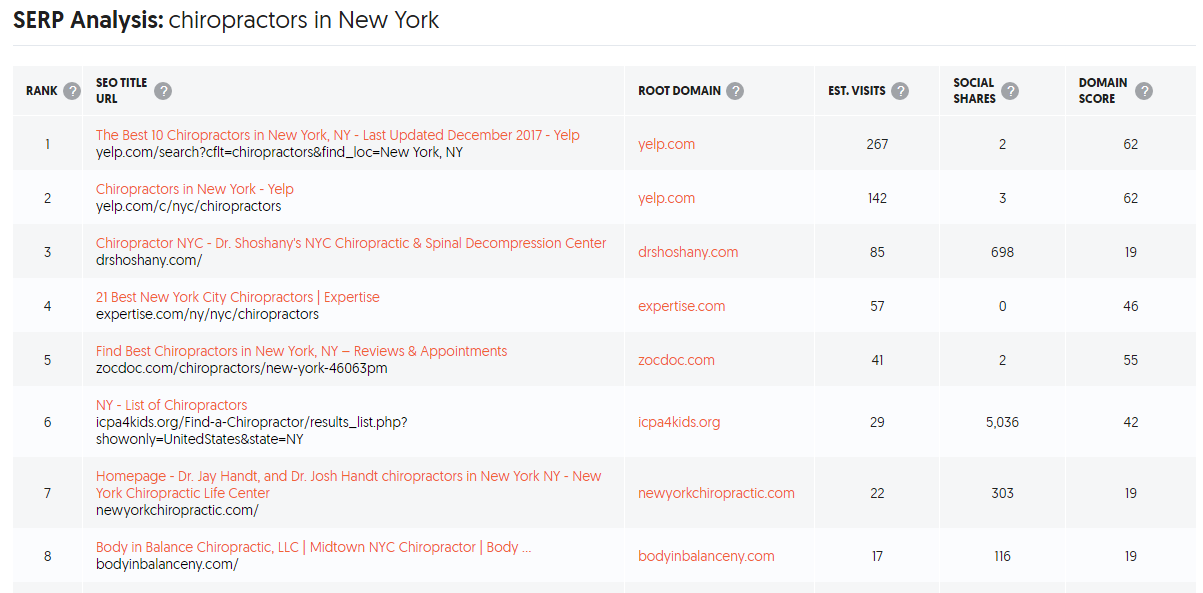Viewport: 1203px width, 593px height.
Task: Click newyorkchiropractic.com root domain link
Action: (x=716, y=493)
